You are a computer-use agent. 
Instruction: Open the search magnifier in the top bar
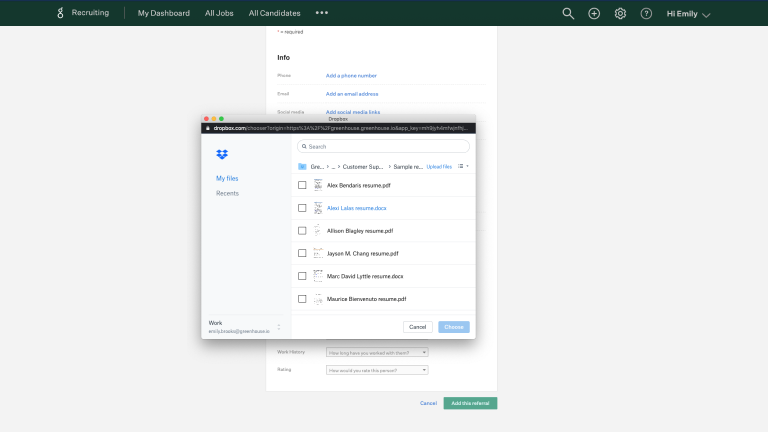[x=568, y=13]
